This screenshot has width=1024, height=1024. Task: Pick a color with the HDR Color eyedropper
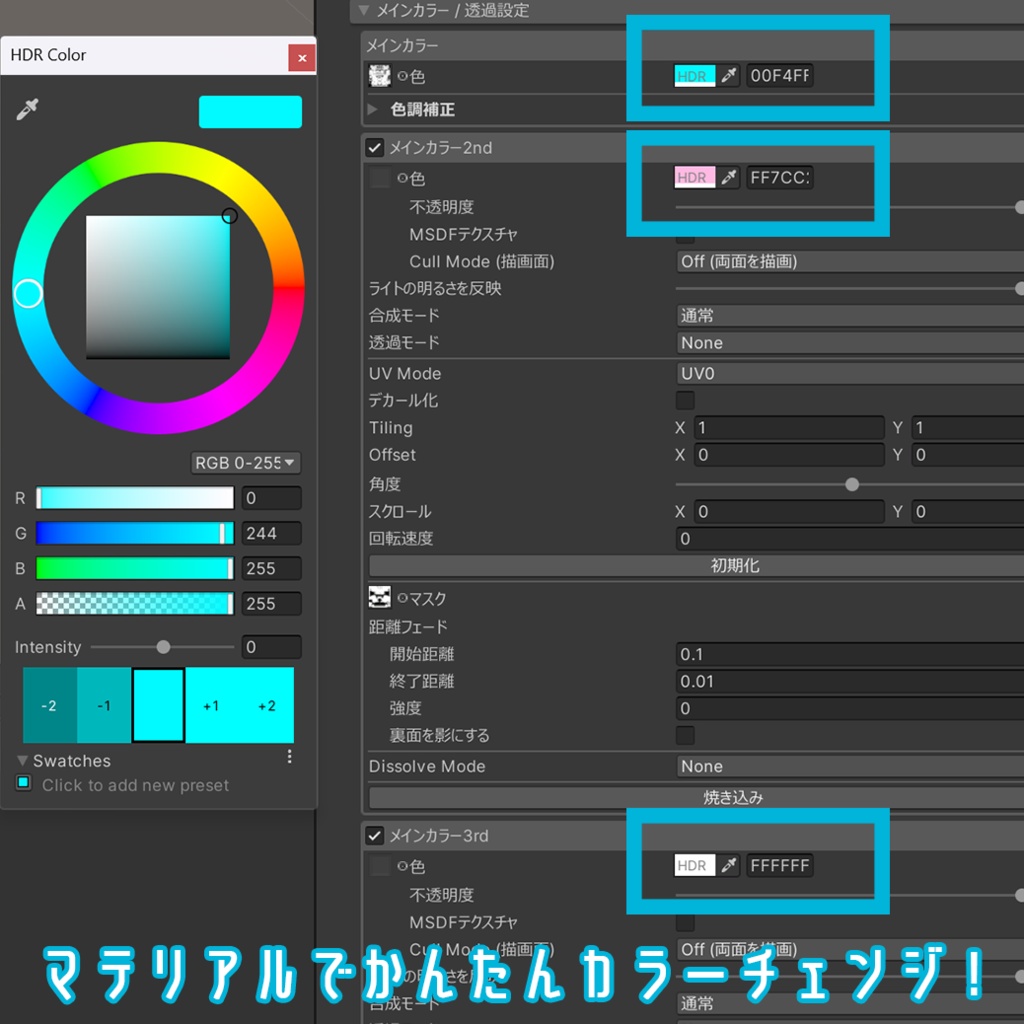coord(27,110)
